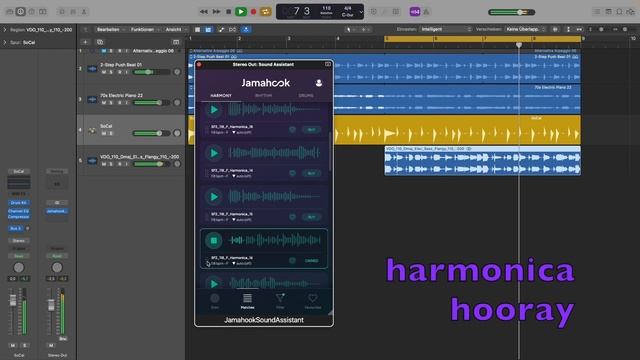Adjust 2-Step Push Beat 01 volume slider
Screen dimensions: 640x360
coord(152,72)
